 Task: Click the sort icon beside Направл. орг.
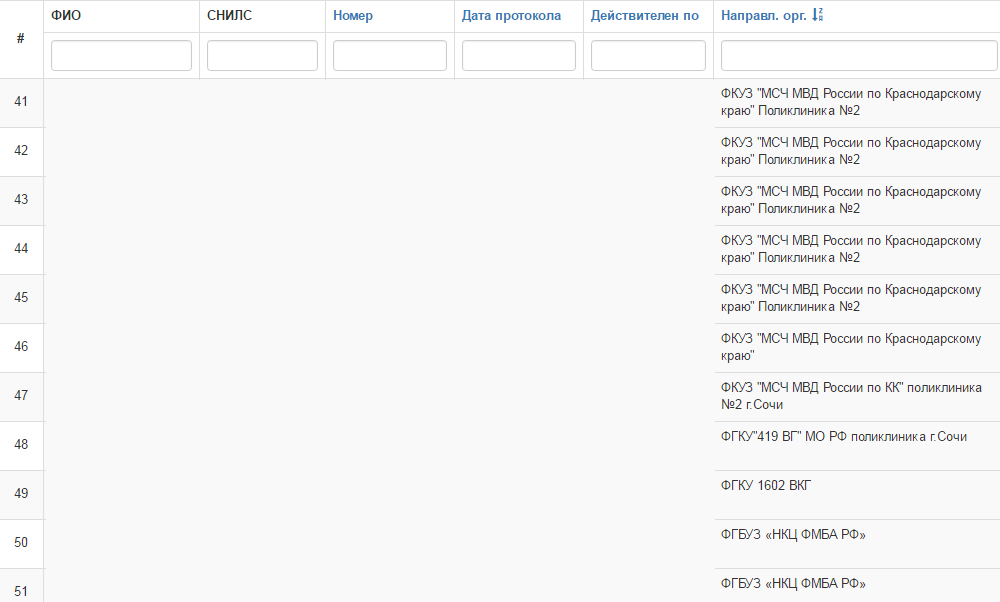[x=818, y=15]
